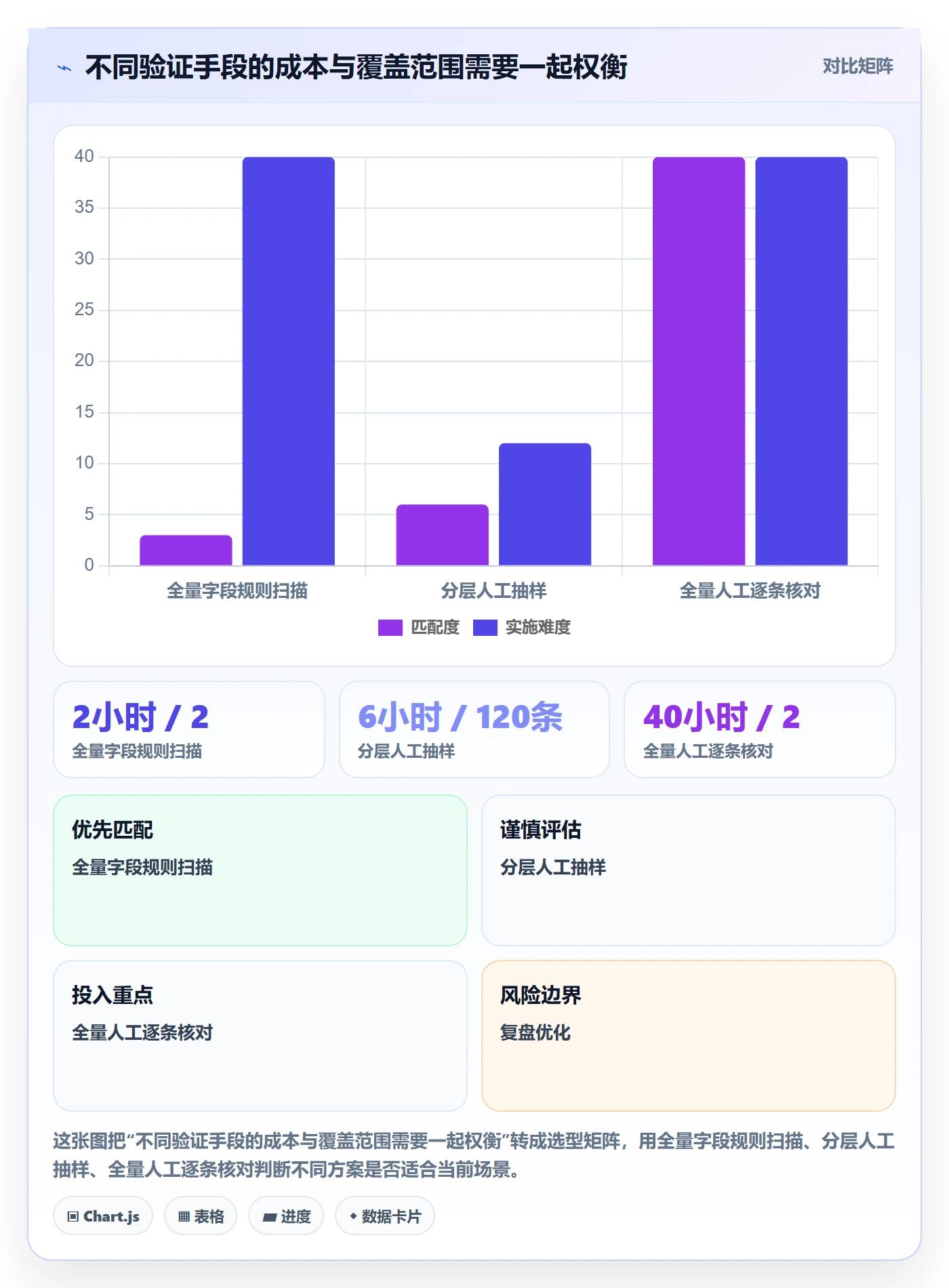Click the 分层人工抽样 x-axis label
949x1288 pixels.
(493, 591)
